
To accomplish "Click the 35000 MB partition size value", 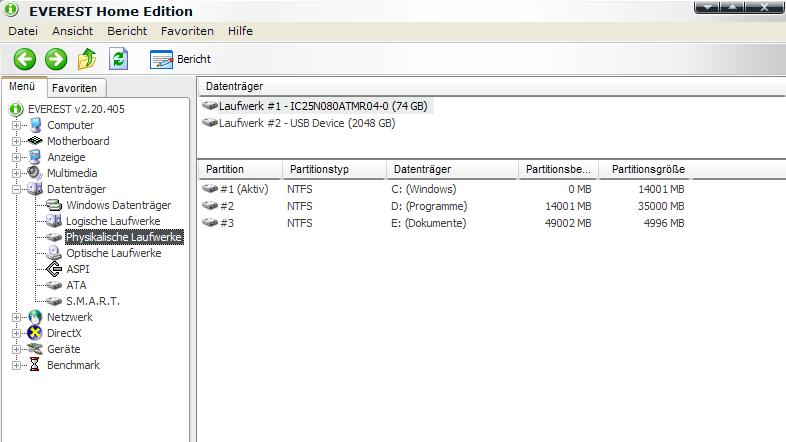I will 661,206.
